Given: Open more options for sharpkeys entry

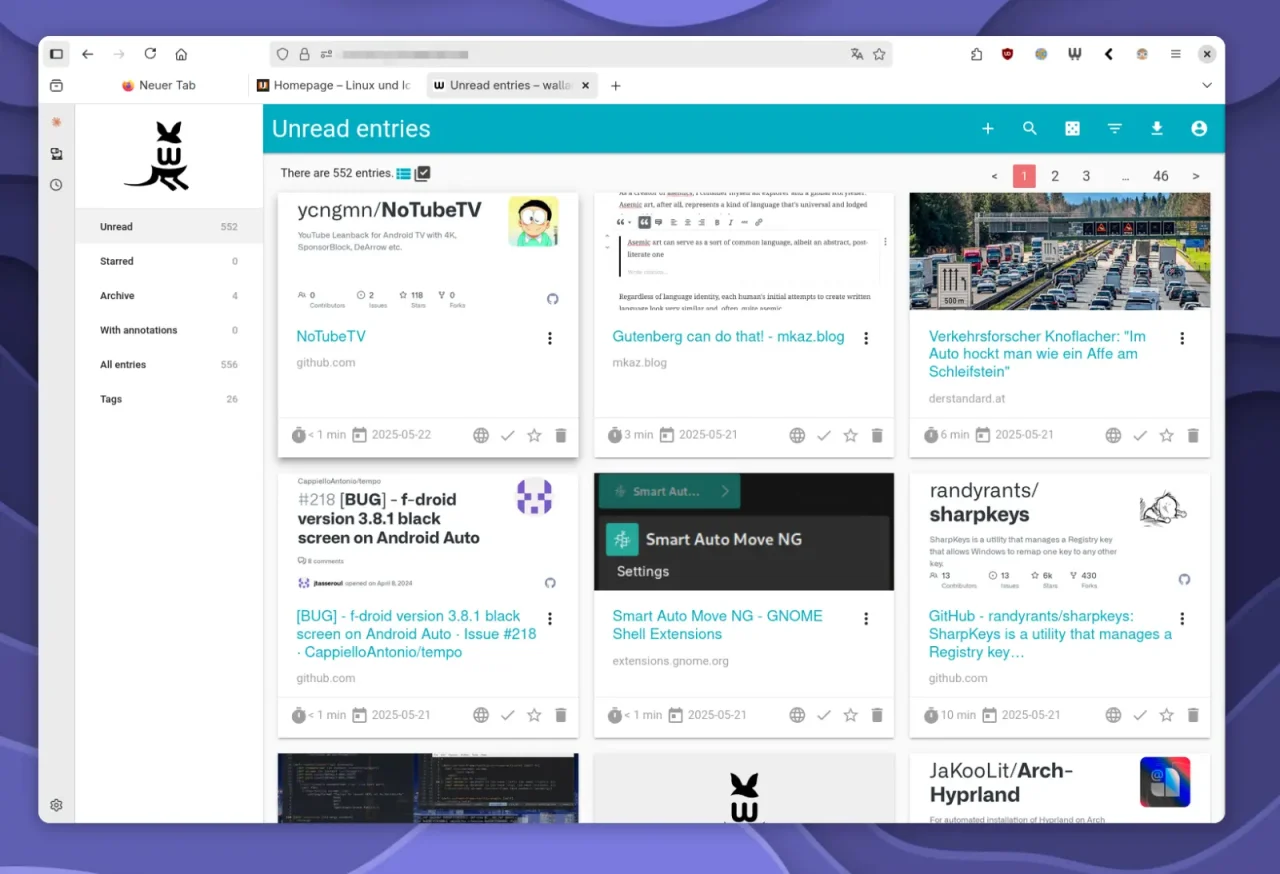Looking at the screenshot, I should pyautogui.click(x=1182, y=619).
